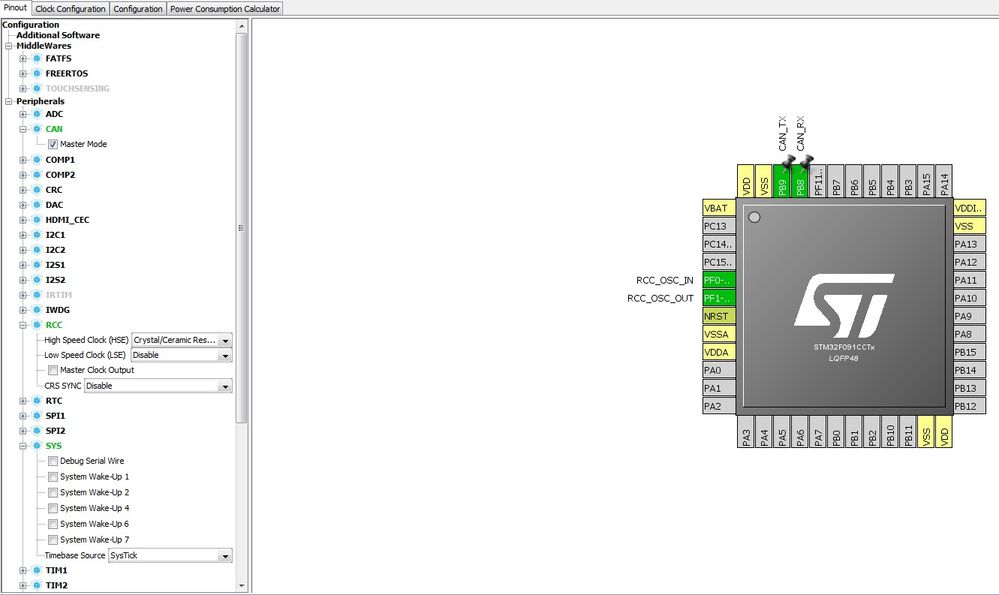Click pin PC13 on the chip
This screenshot has height=595, width=999.
pos(719,226)
